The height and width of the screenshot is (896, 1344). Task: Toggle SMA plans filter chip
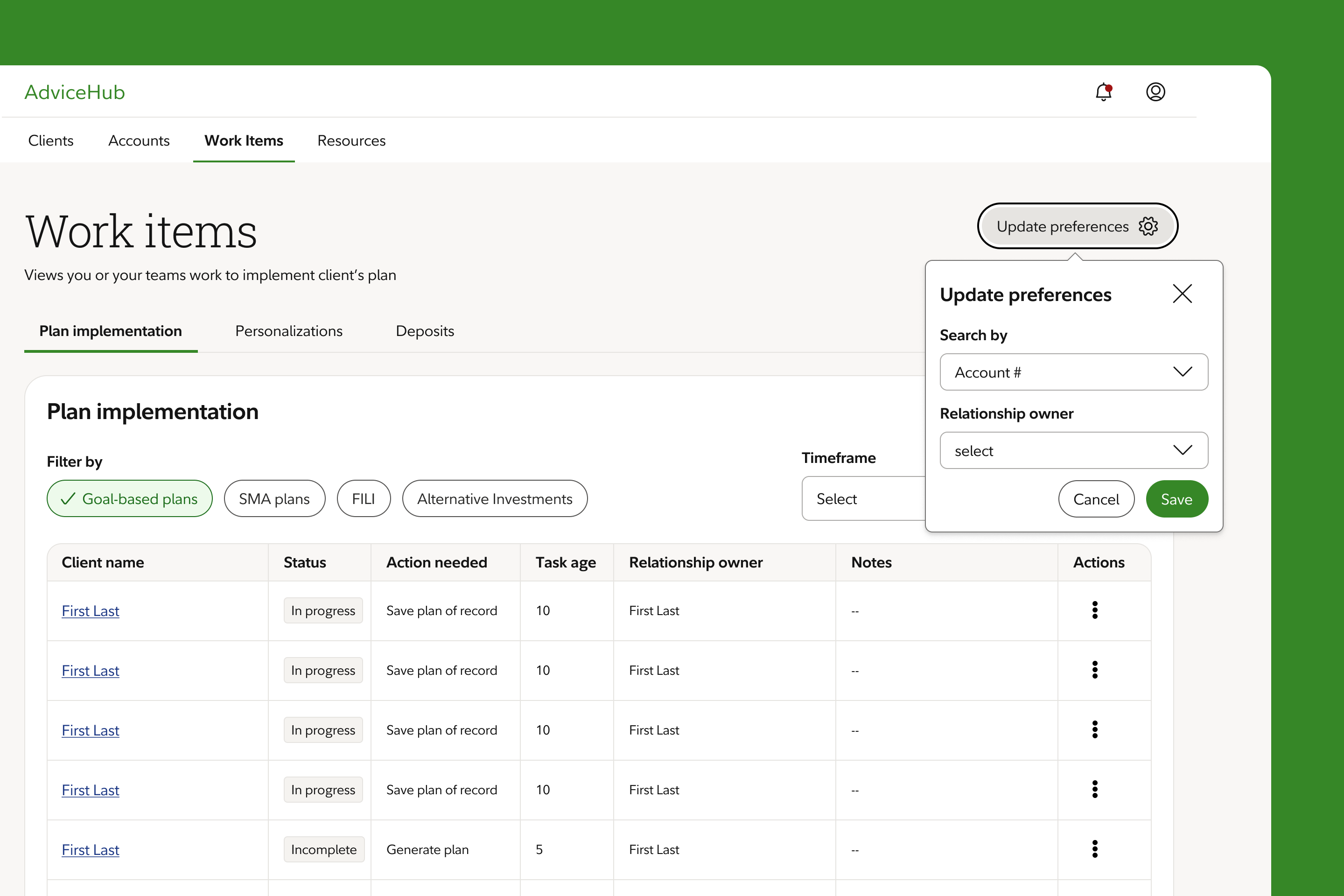(x=274, y=499)
